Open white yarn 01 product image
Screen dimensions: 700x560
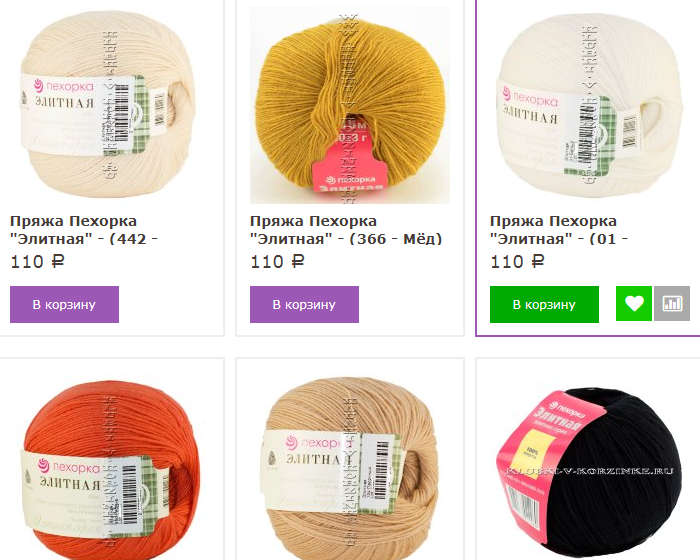[x=589, y=105]
